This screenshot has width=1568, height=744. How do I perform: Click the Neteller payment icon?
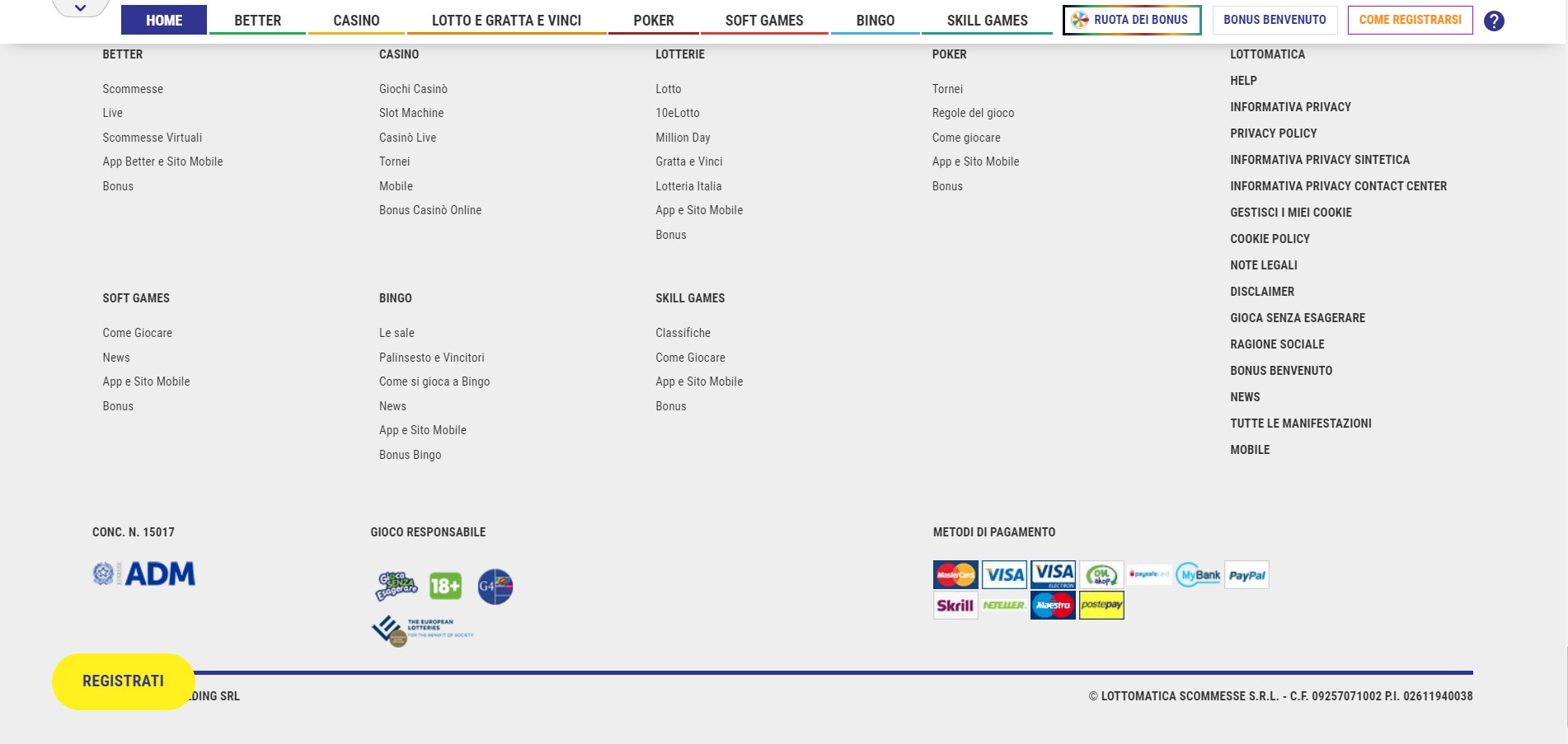(1004, 605)
